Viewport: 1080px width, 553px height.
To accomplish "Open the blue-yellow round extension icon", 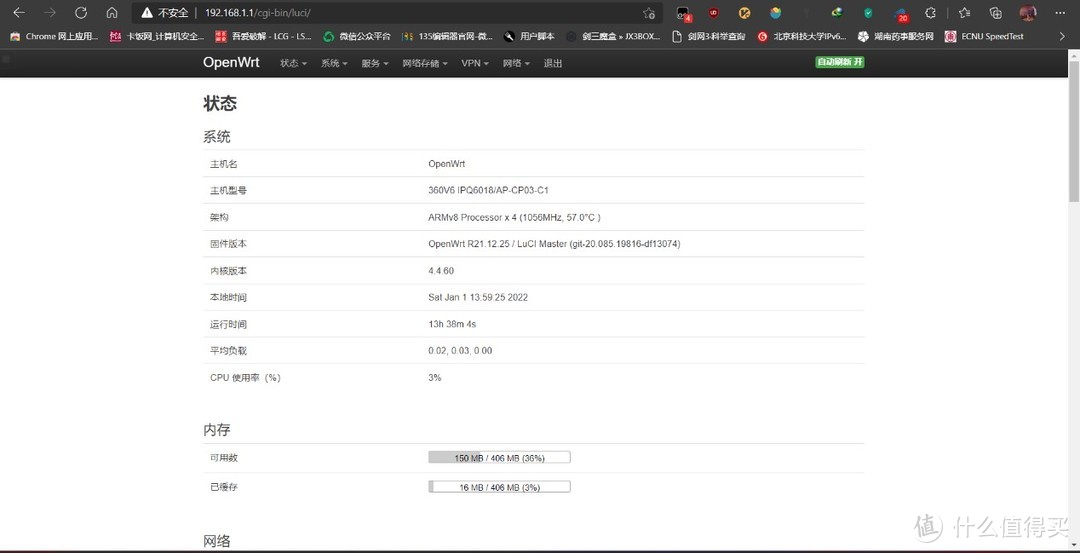I will tap(776, 13).
